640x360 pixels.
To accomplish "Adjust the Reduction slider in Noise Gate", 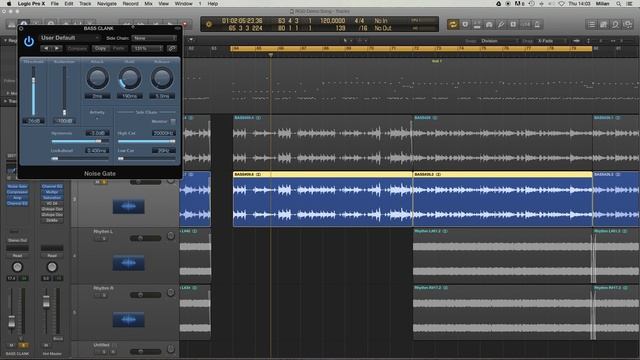I will pyautogui.click(x=64, y=91).
